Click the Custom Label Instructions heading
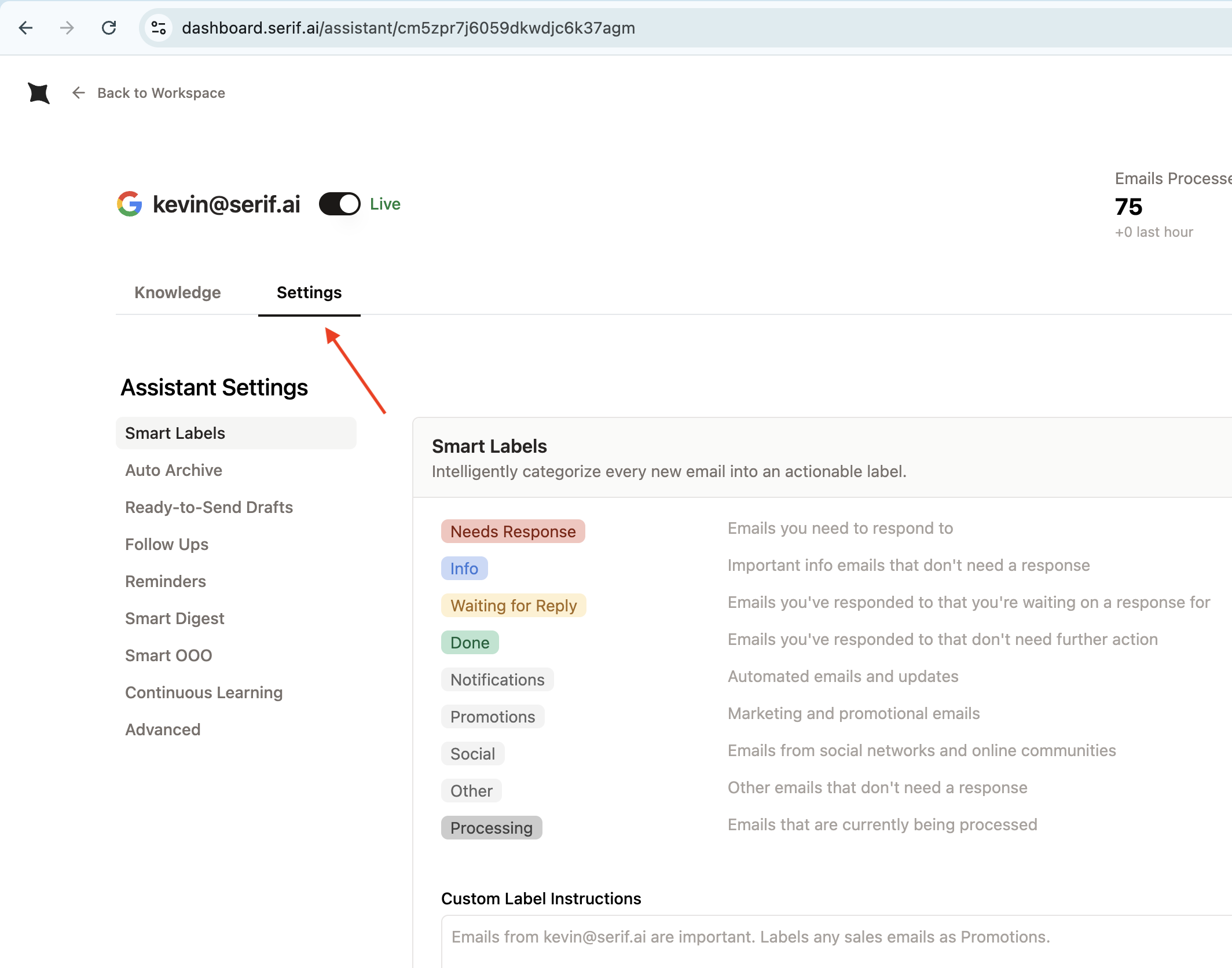Screen dimensions: 1232x968 click(x=541, y=899)
